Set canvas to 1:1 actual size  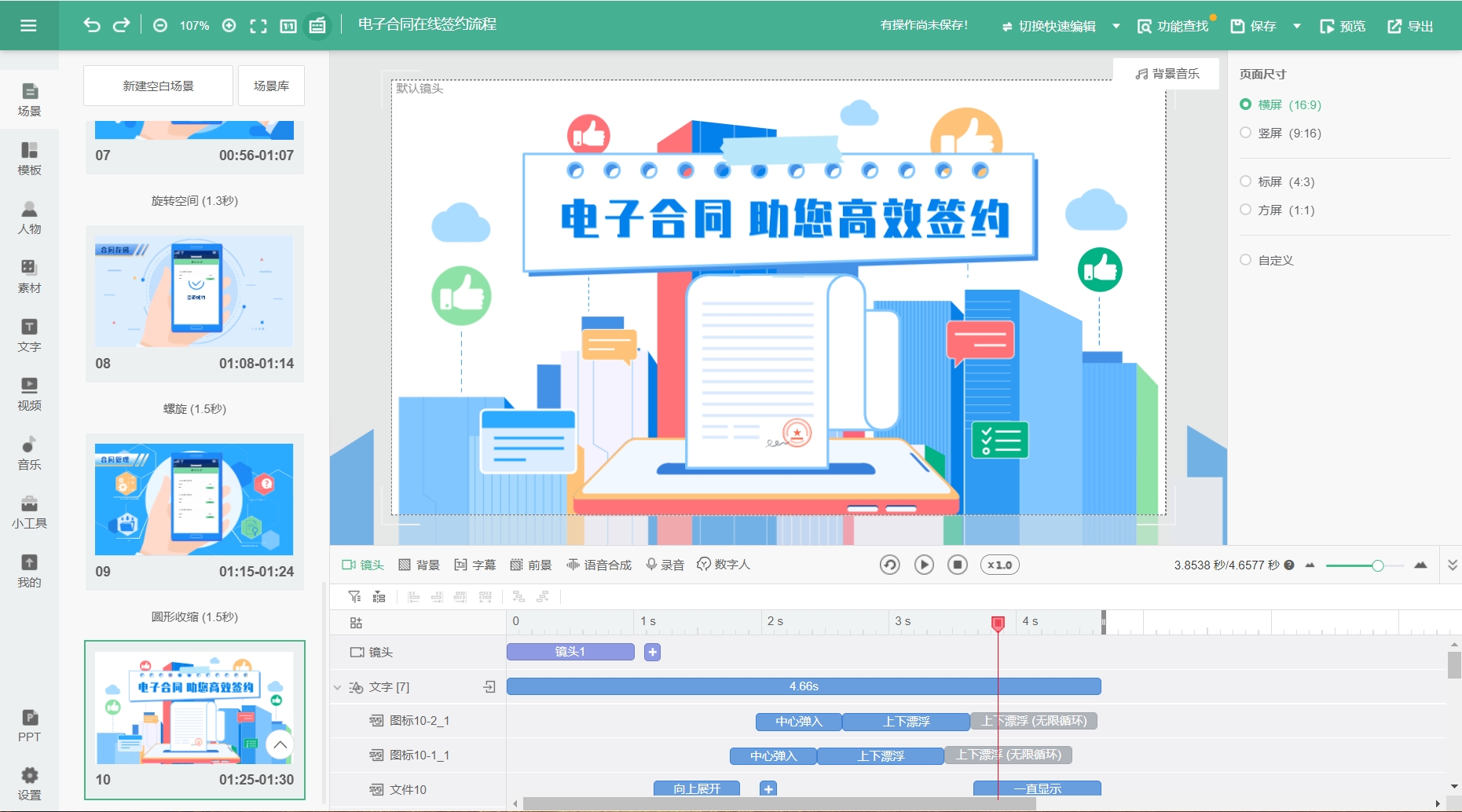point(288,26)
